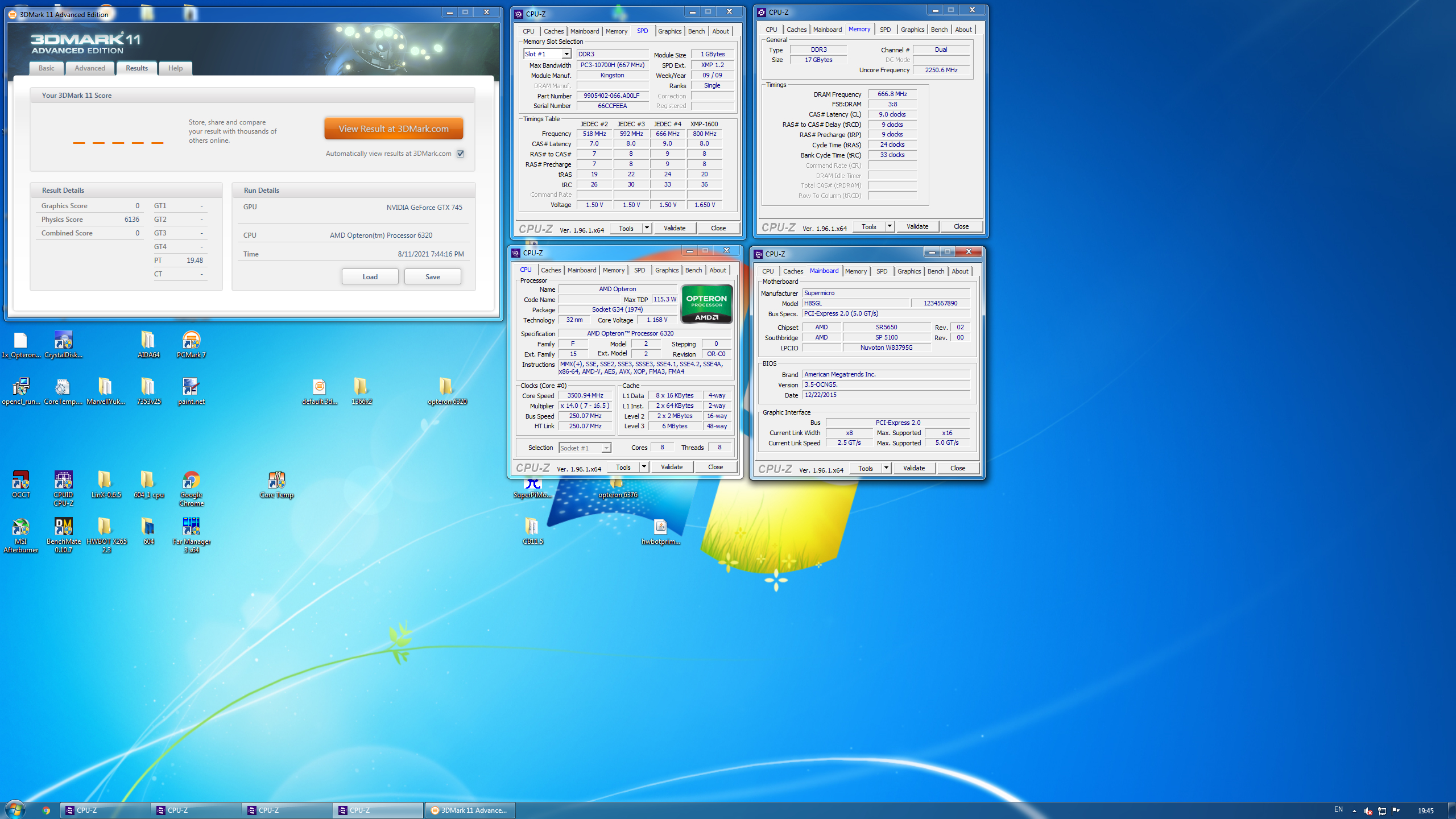This screenshot has width=1456, height=819.
Task: Launch CPUID CPU-Z desktop icon
Action: (63, 489)
